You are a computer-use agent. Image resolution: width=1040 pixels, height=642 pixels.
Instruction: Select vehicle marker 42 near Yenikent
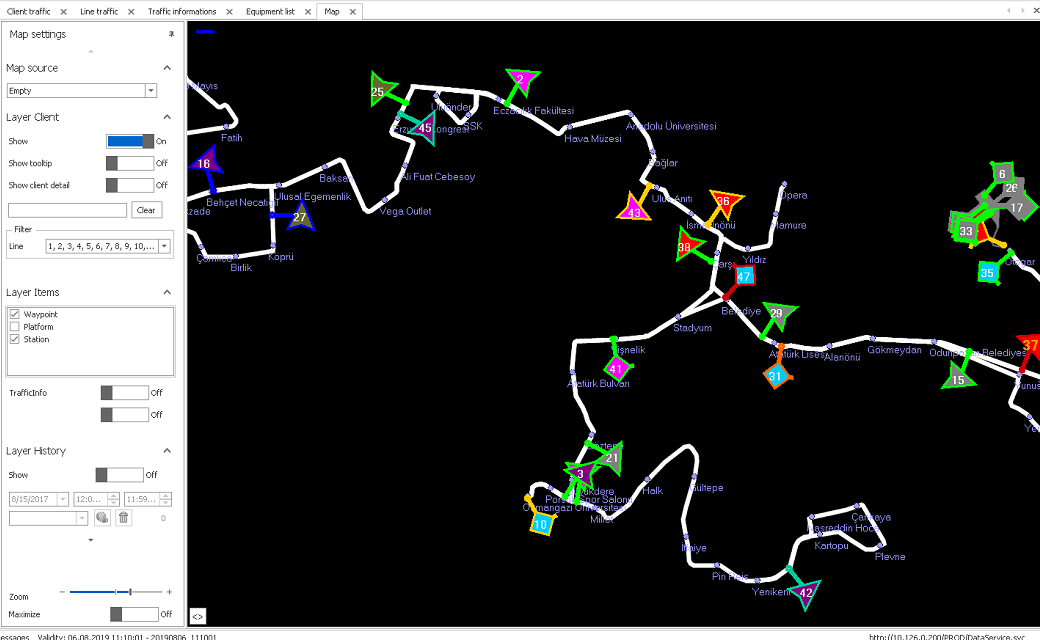[806, 592]
